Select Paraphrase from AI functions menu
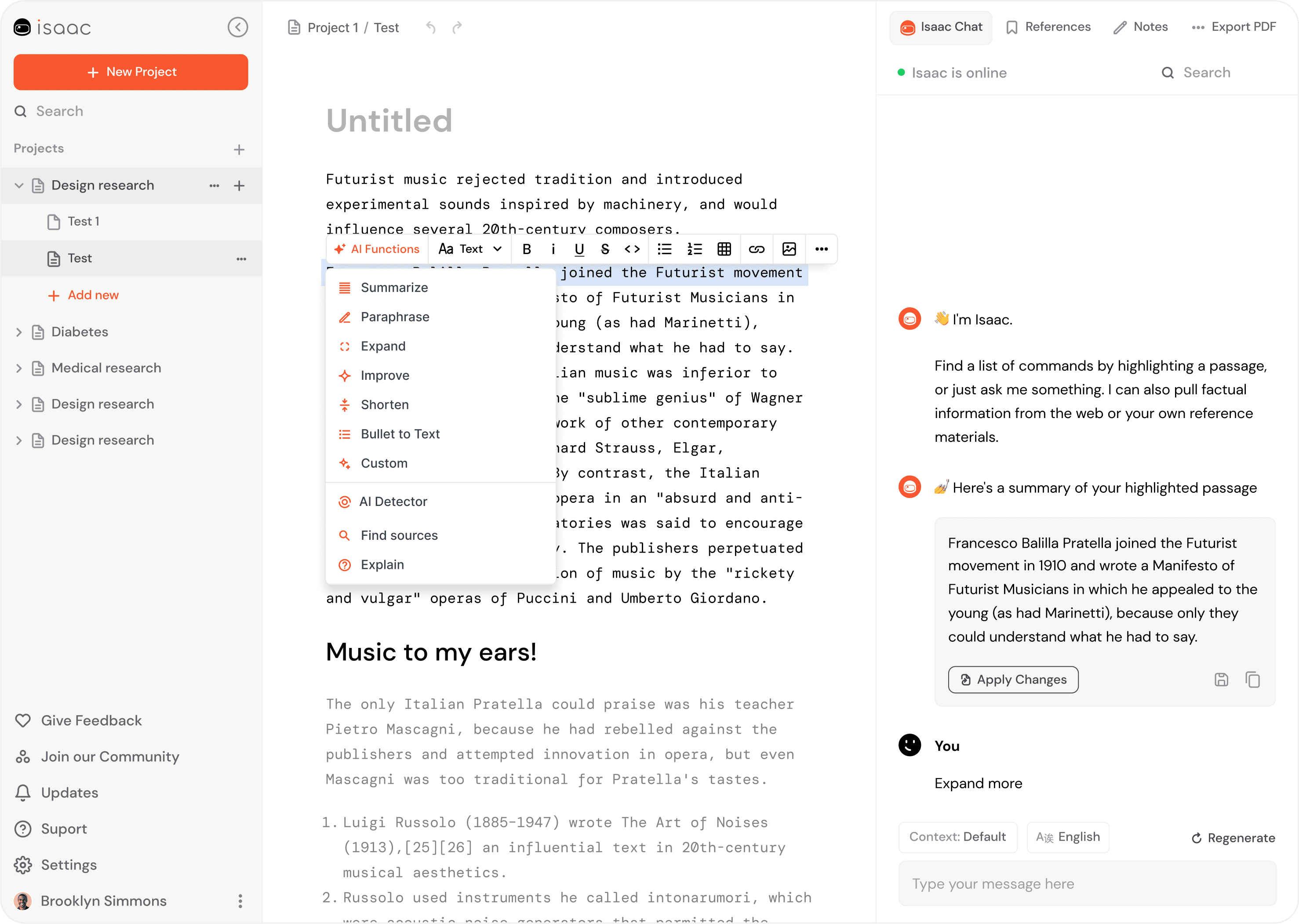The width and height of the screenshot is (1299, 924). [395, 317]
